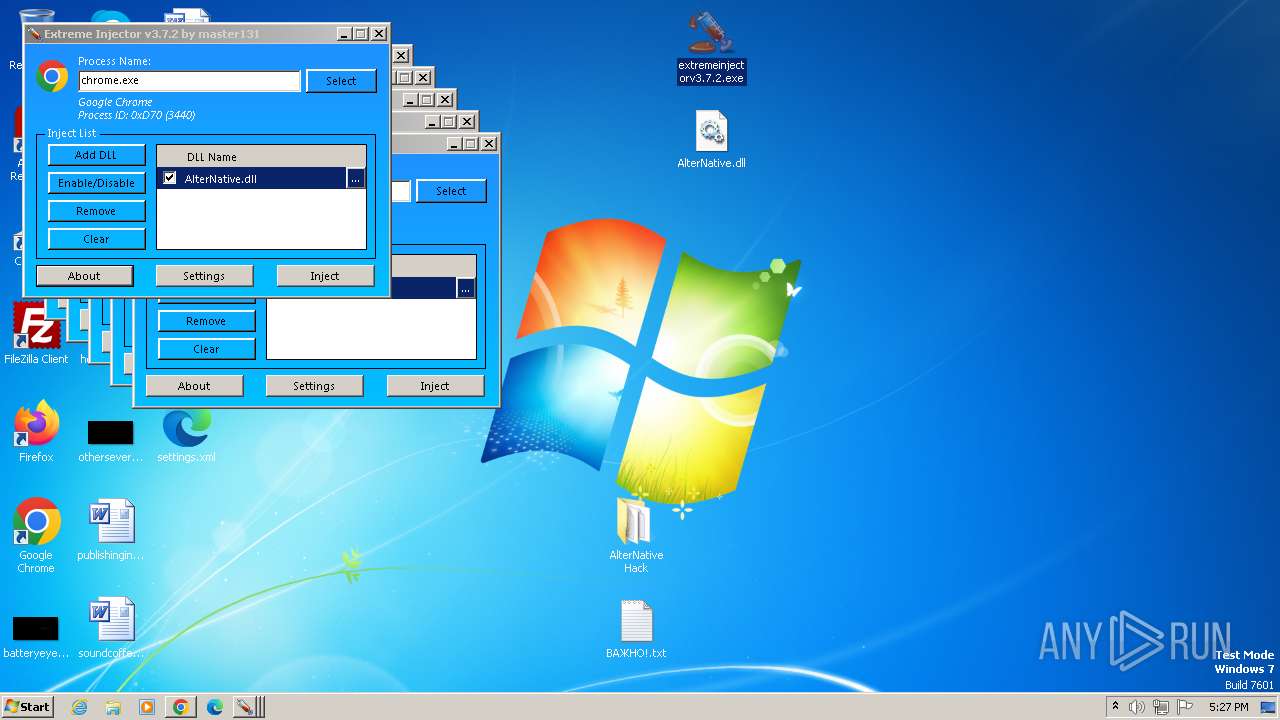Open the AlterNative Hack folder icon
Viewport: 1280px width, 720px height.
click(636, 536)
